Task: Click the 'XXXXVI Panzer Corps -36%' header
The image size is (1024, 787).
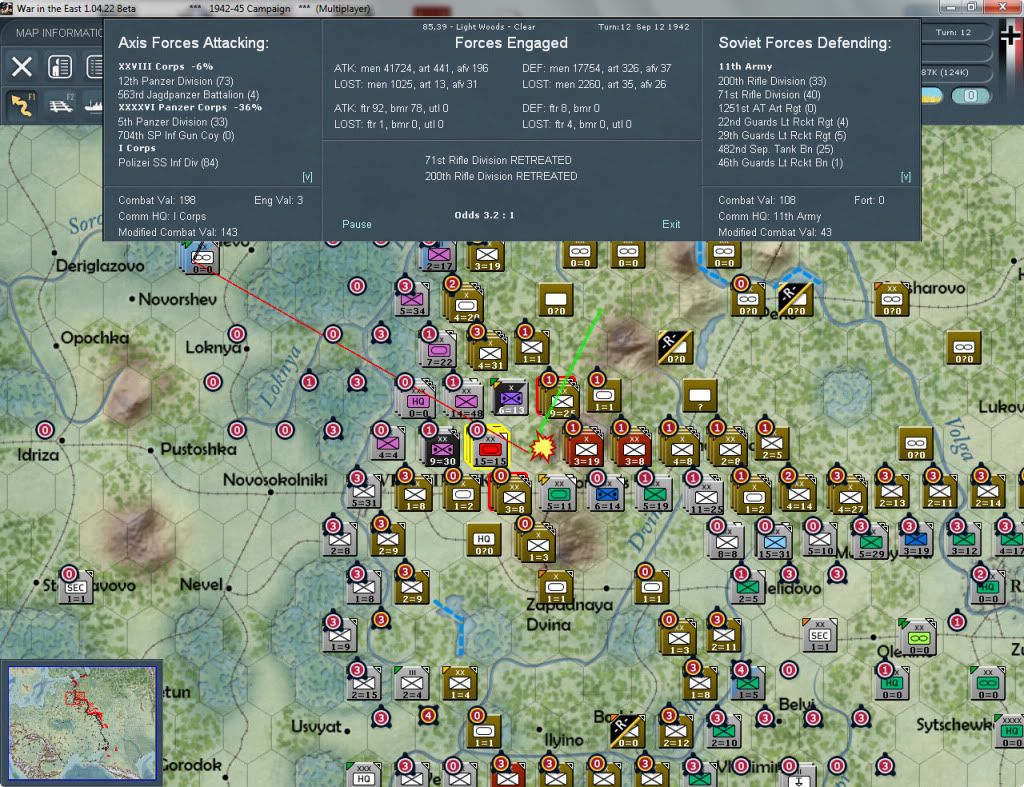Action: point(190,108)
